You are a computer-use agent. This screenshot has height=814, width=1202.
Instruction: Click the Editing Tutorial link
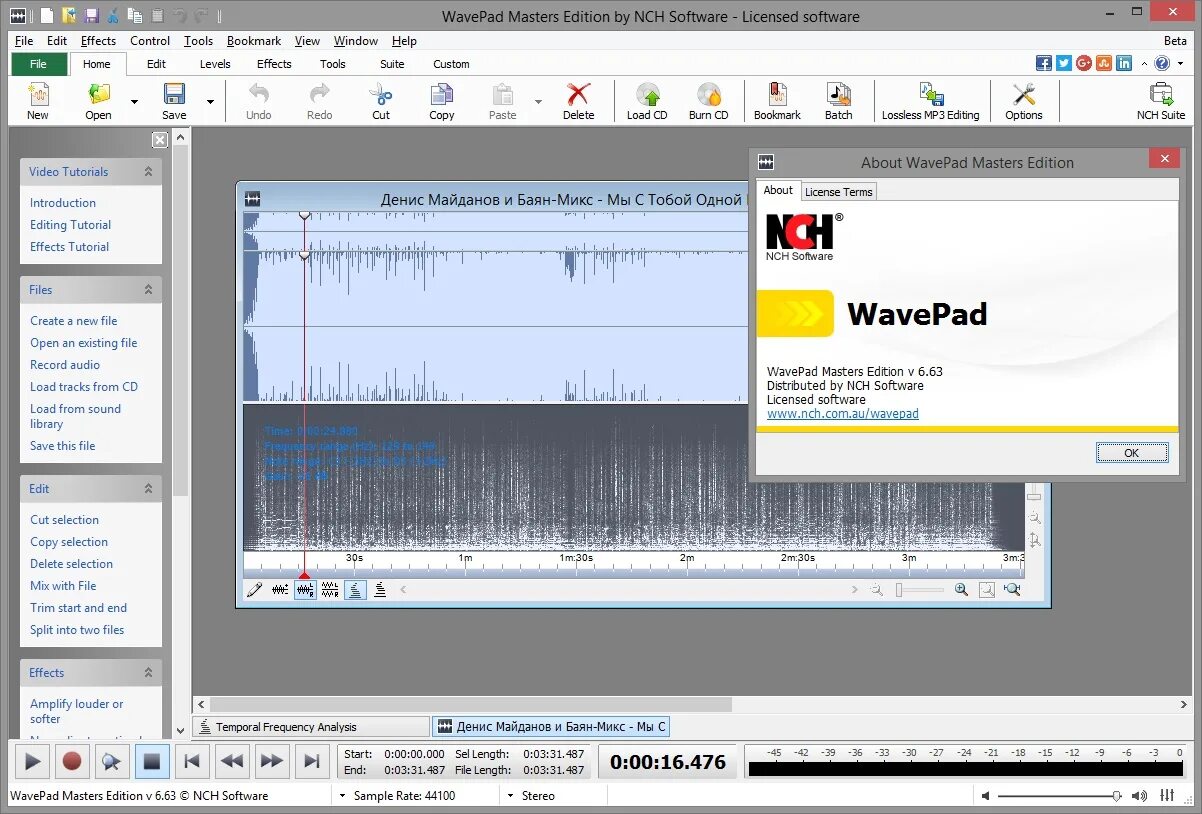[x=70, y=225]
